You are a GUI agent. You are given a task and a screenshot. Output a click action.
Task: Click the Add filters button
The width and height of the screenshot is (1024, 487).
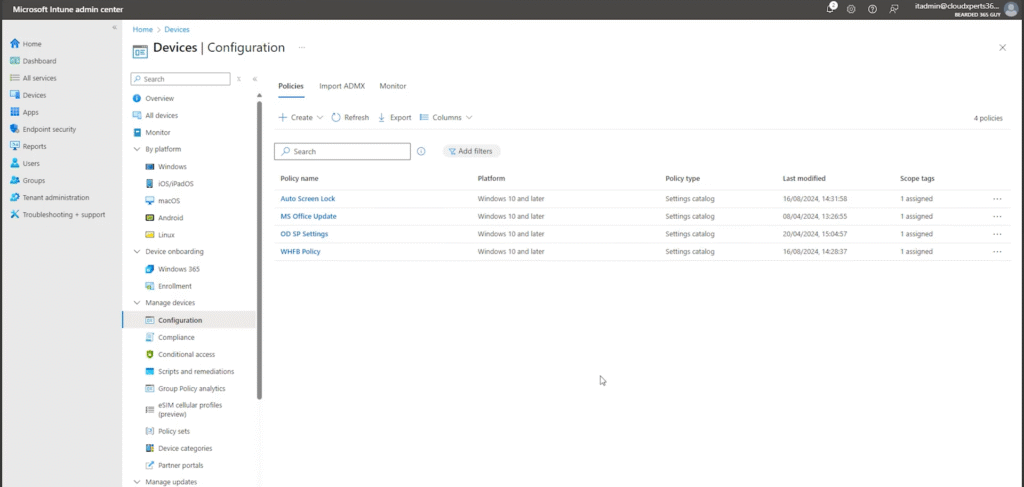[472, 151]
